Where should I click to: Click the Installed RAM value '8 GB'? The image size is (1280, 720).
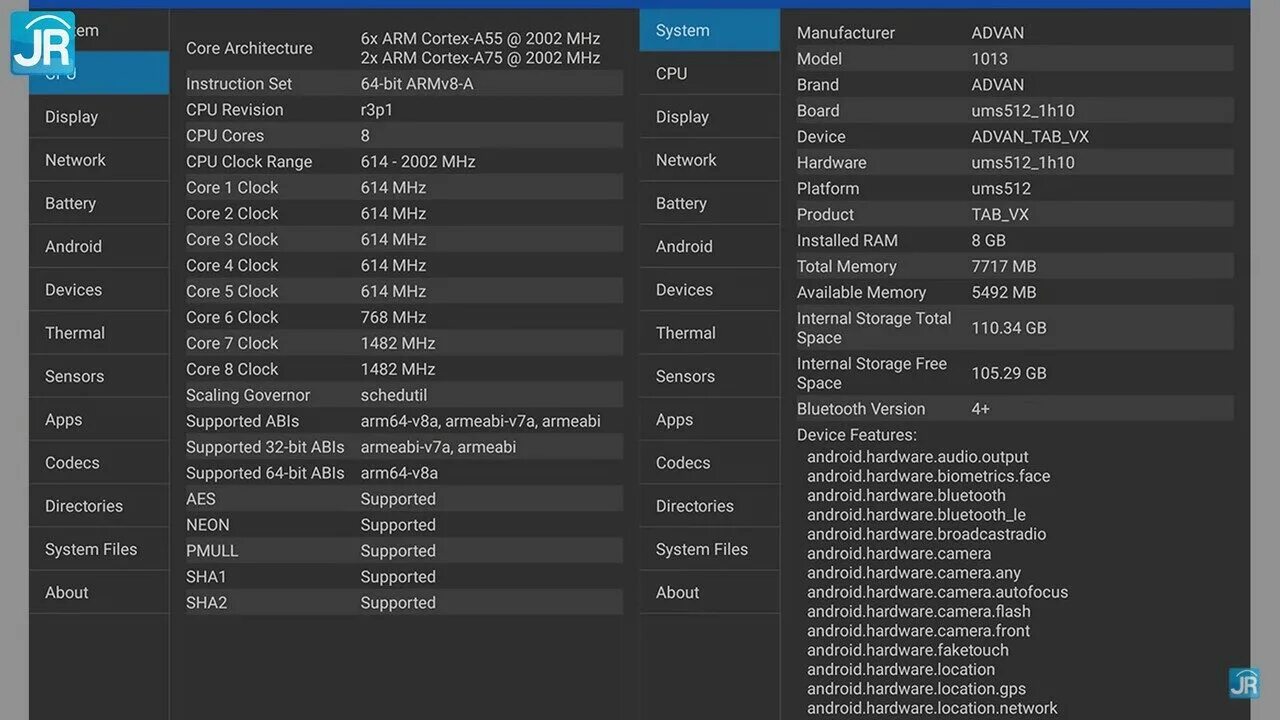[x=989, y=241]
